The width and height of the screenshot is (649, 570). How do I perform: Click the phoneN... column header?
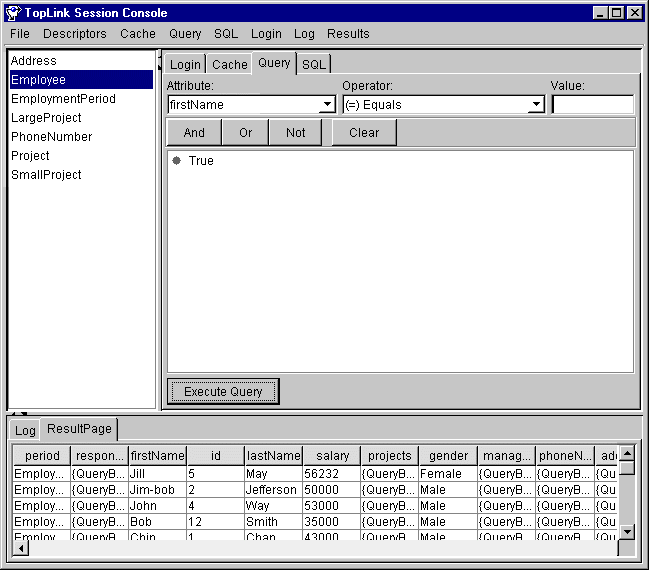pos(565,456)
